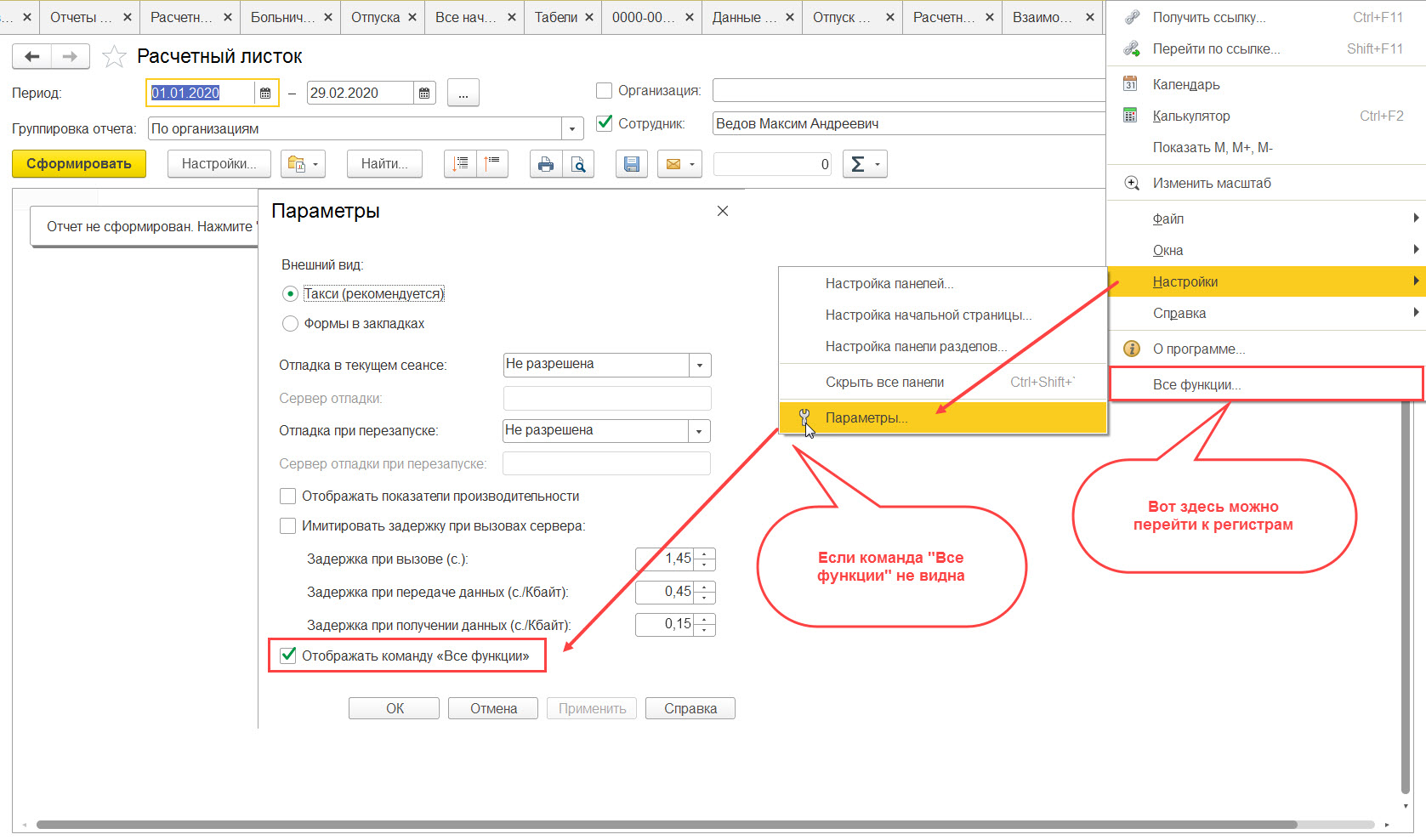Viewport: 1426px width, 840px height.
Task: Click the Настройки... toolbar button
Action: (219, 164)
